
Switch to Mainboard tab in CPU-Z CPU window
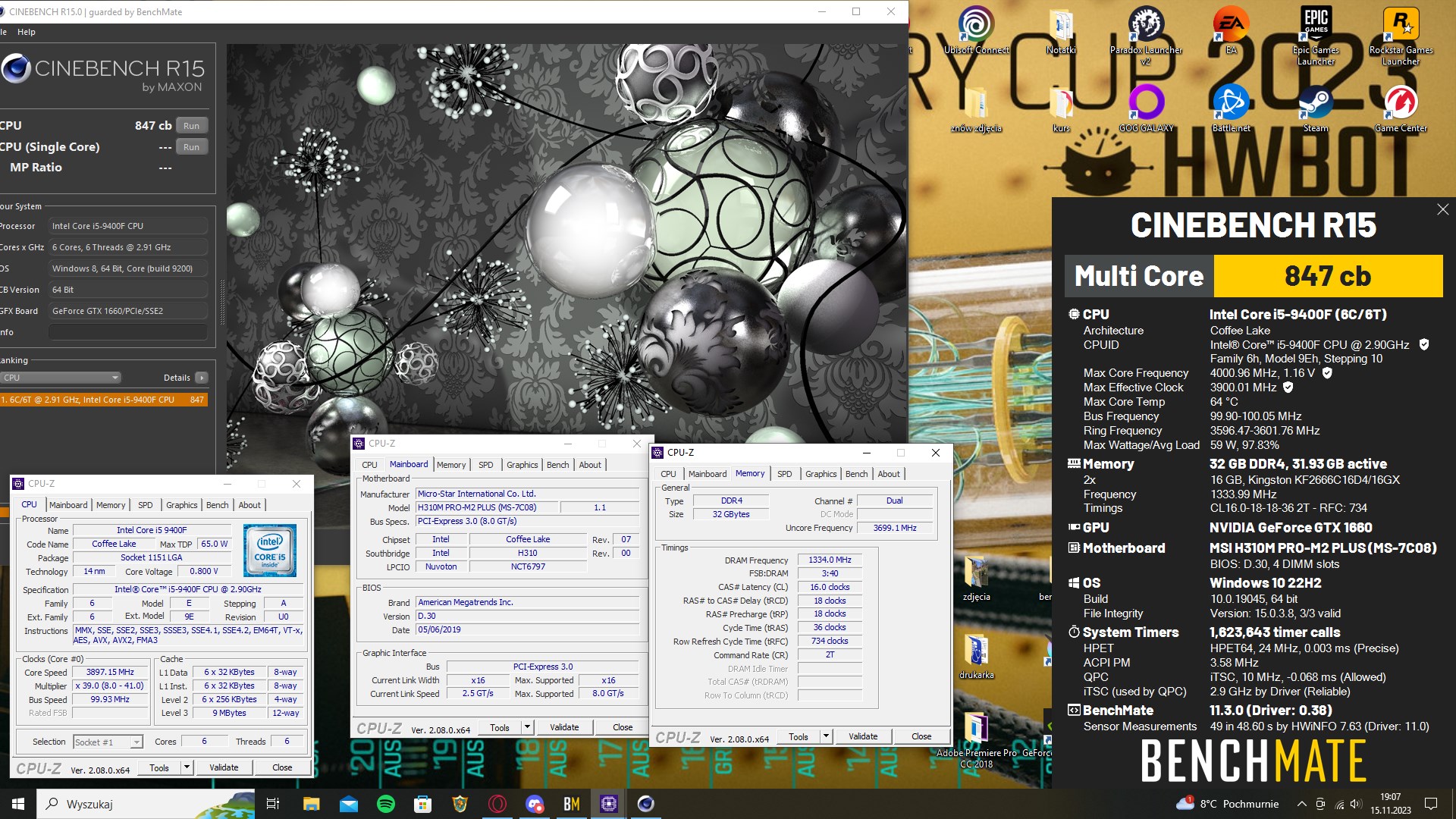68,505
